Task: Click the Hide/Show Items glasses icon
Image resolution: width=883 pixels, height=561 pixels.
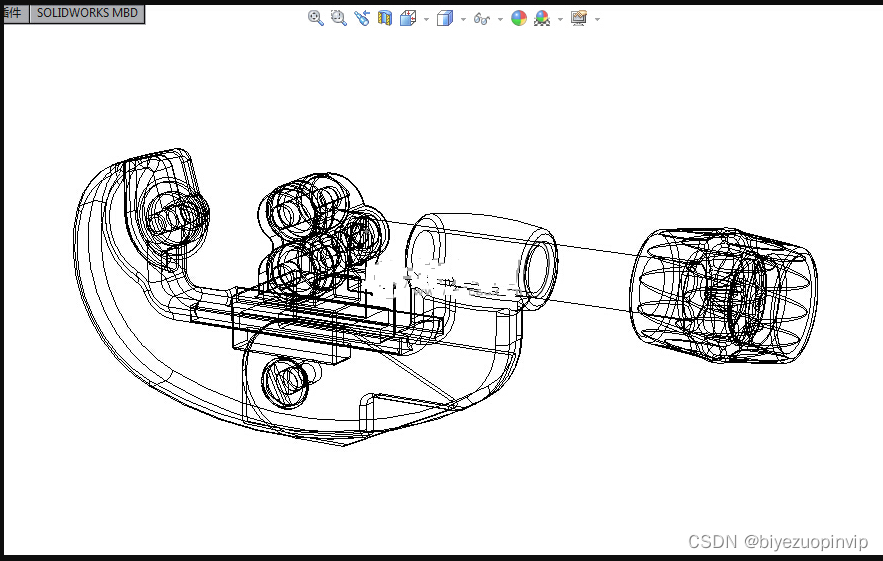Action: (481, 18)
